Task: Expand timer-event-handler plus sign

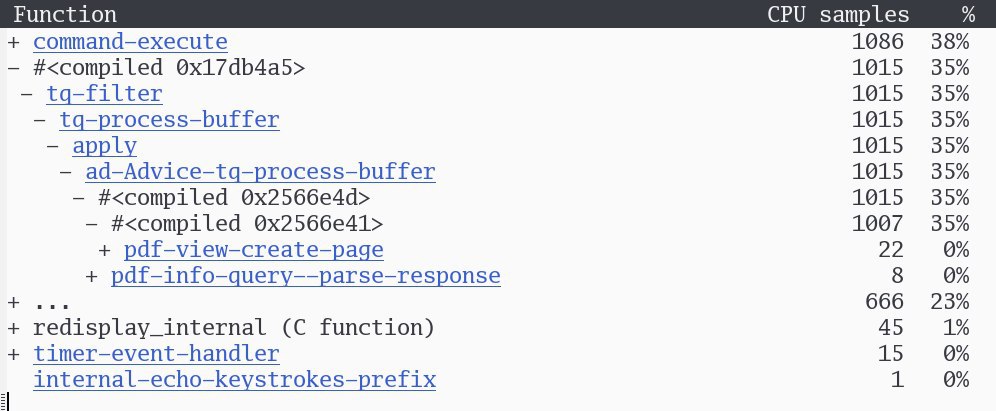Action: point(14,354)
